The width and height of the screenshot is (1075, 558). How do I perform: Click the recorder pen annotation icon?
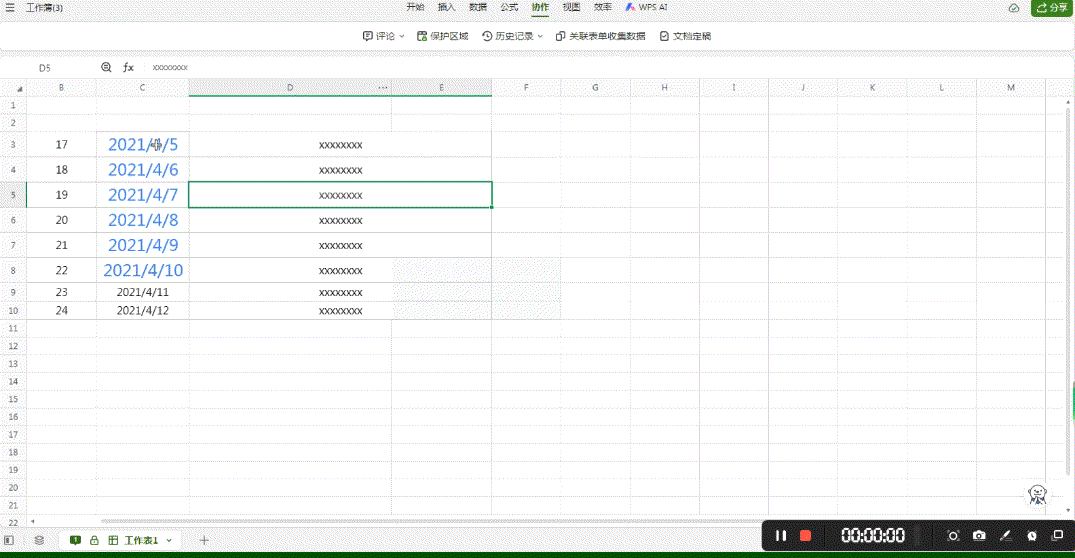click(1006, 535)
